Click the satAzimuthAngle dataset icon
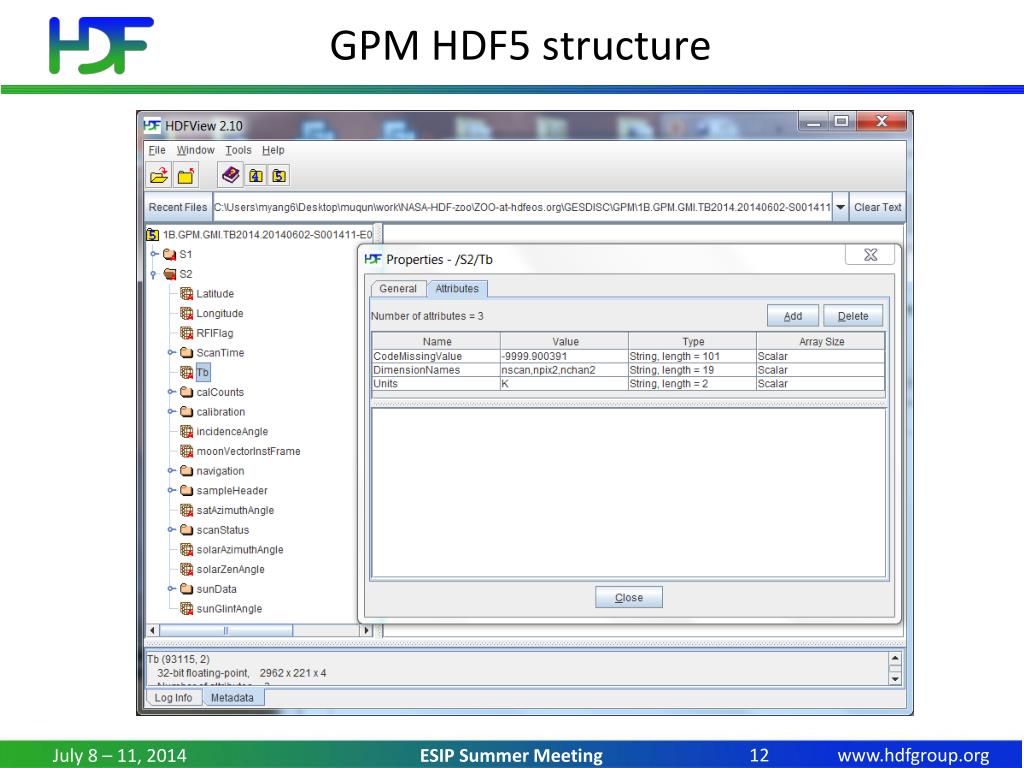This screenshot has width=1024, height=768. coord(187,510)
